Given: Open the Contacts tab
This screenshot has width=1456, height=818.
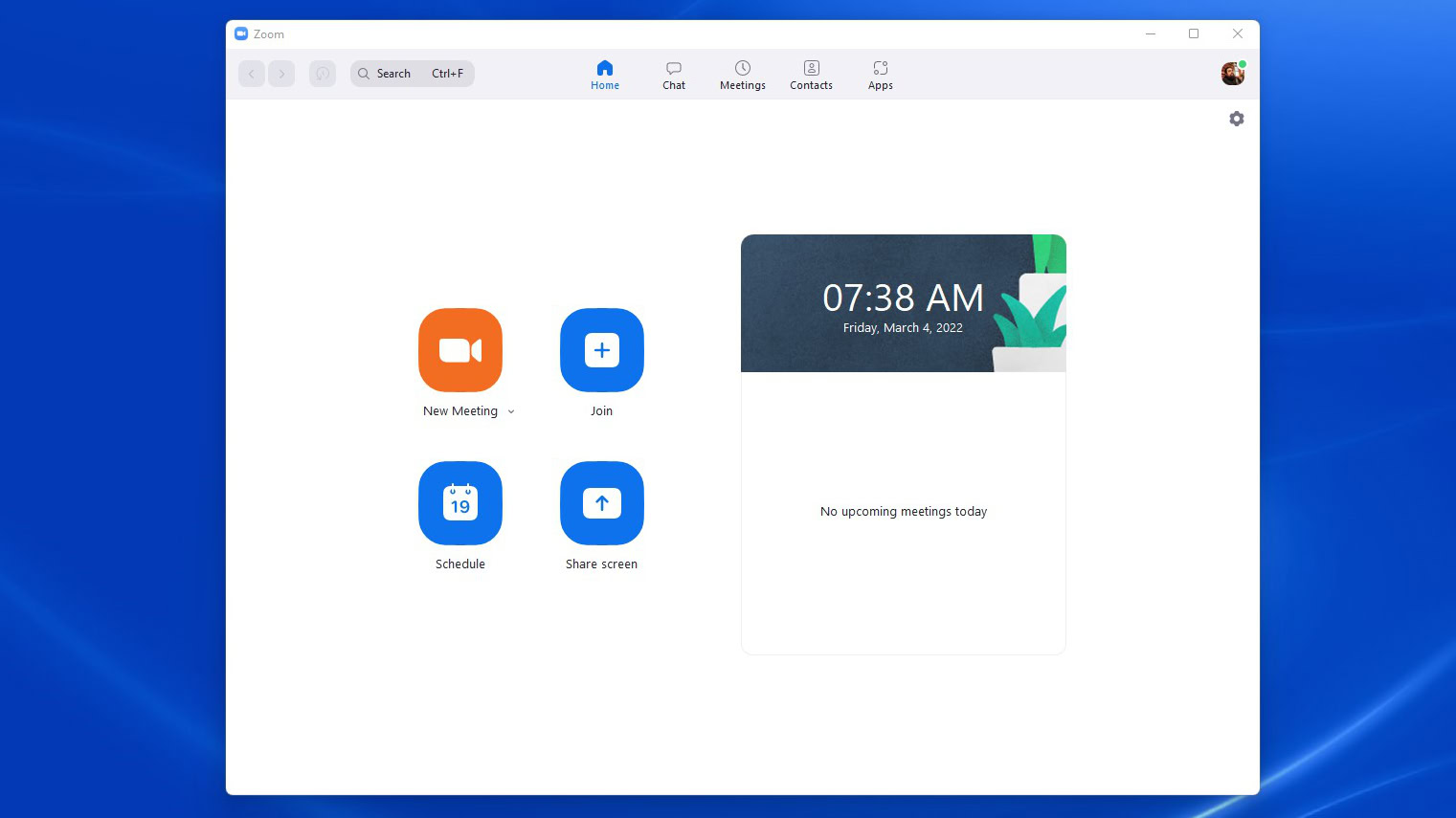Looking at the screenshot, I should (x=812, y=75).
